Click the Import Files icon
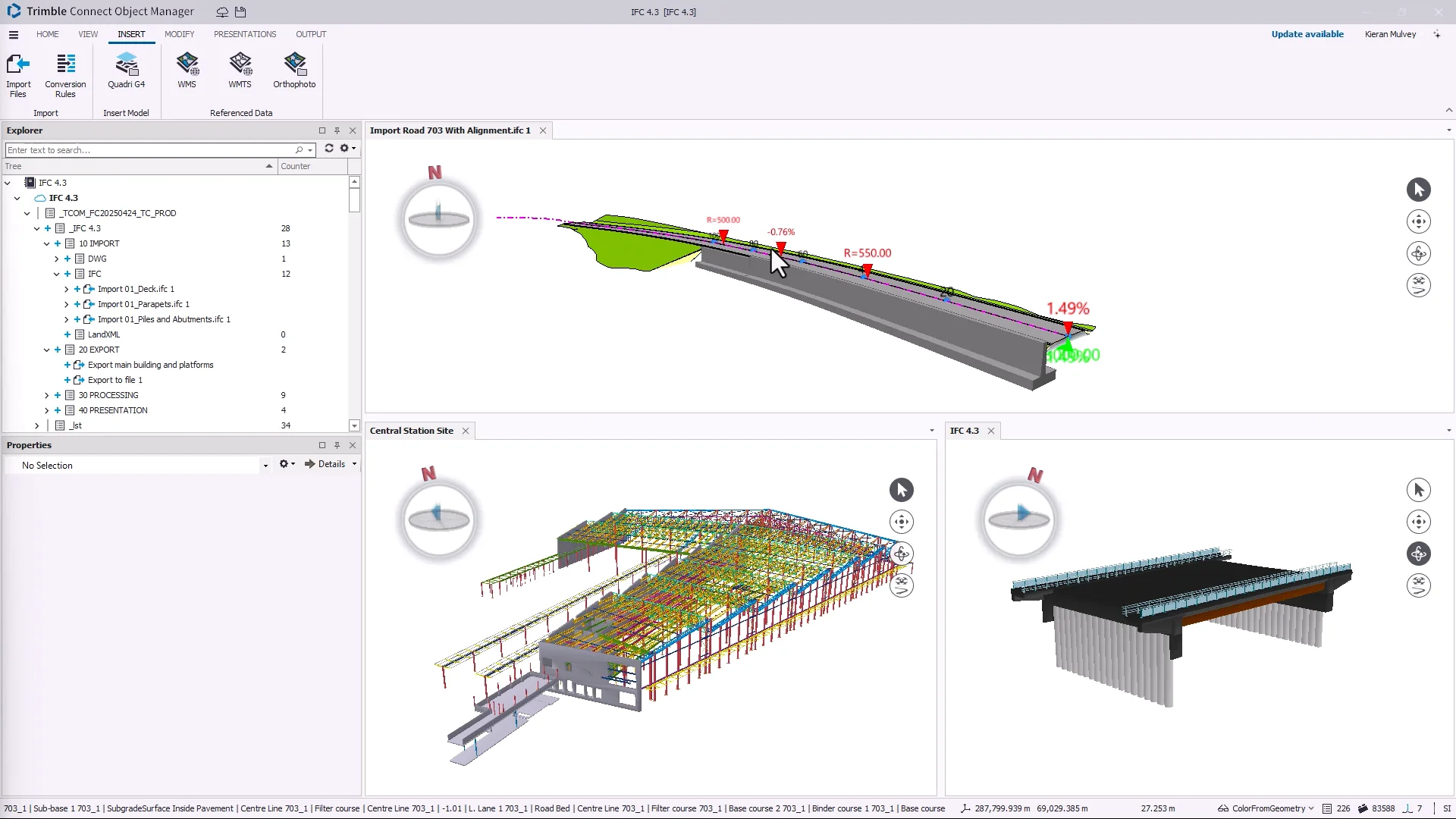1456x819 pixels. pyautogui.click(x=18, y=65)
